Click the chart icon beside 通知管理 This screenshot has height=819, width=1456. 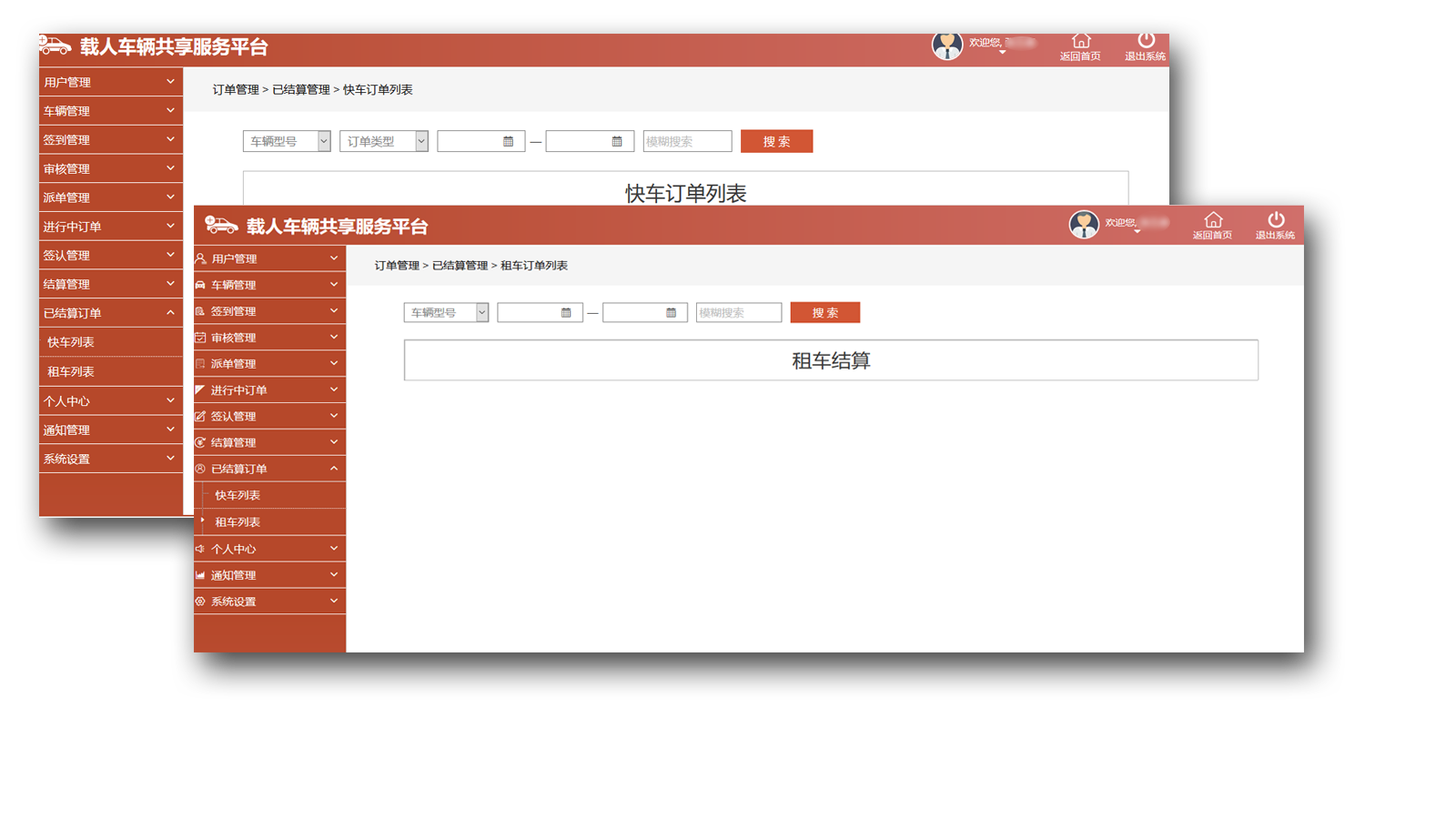point(200,575)
